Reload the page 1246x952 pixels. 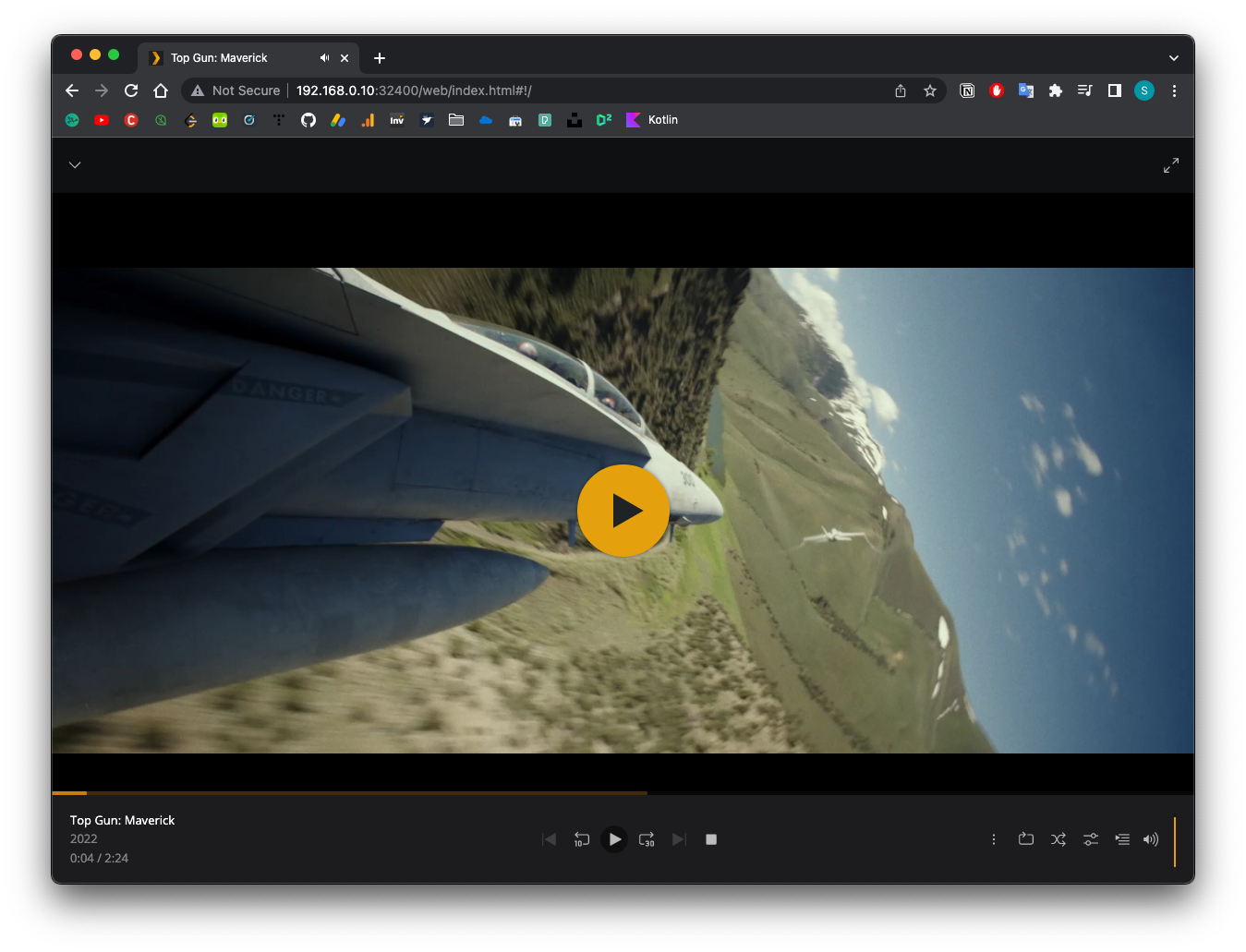tap(131, 90)
